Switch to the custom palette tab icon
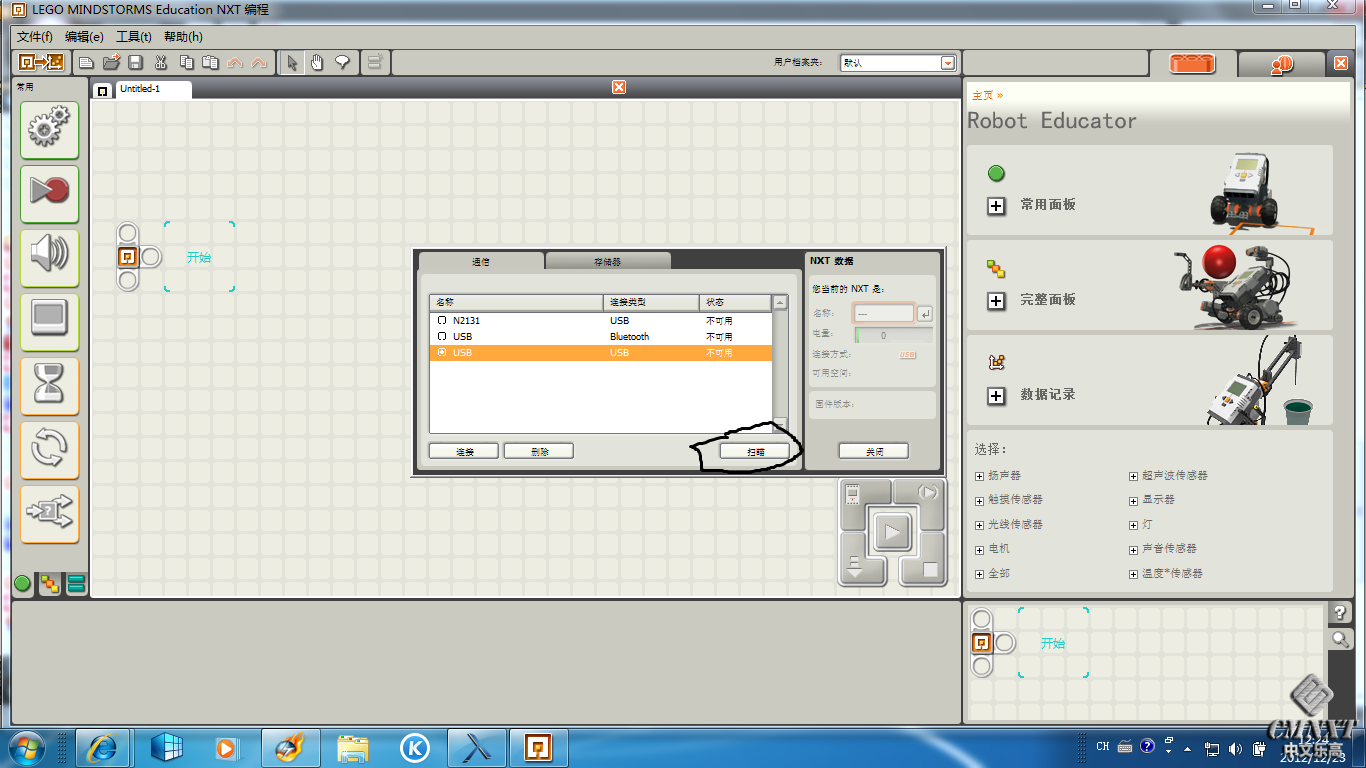Image resolution: width=1366 pixels, height=768 pixels. pyautogui.click(x=76, y=584)
